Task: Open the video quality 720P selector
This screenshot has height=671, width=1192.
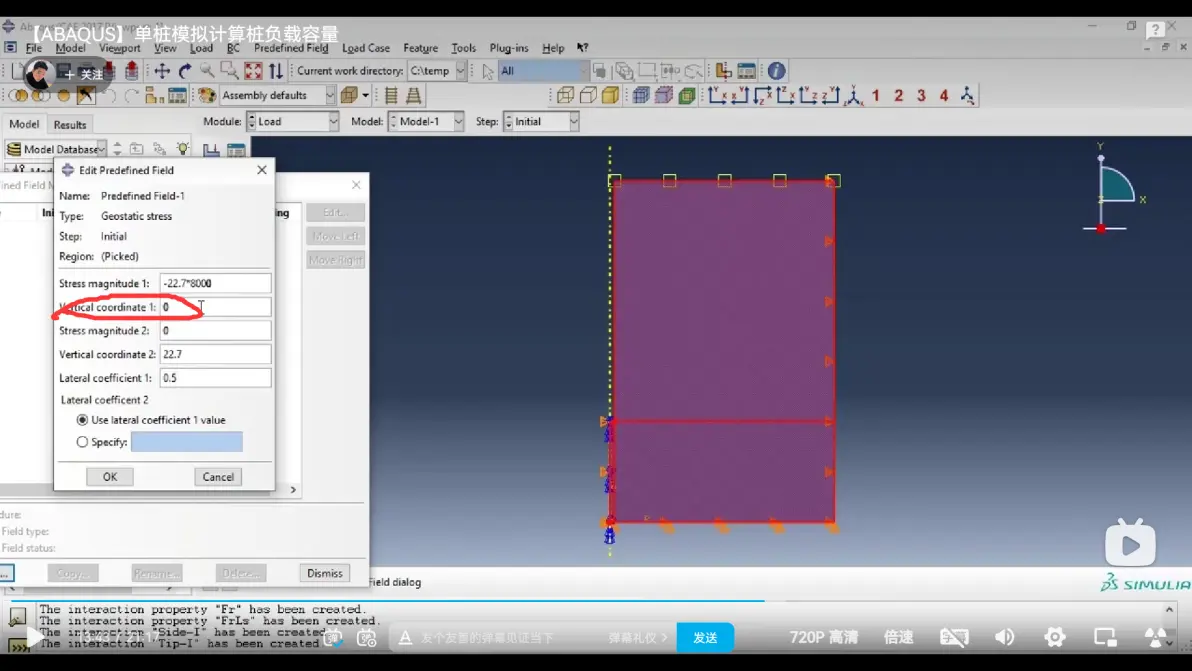Action: 823,637
